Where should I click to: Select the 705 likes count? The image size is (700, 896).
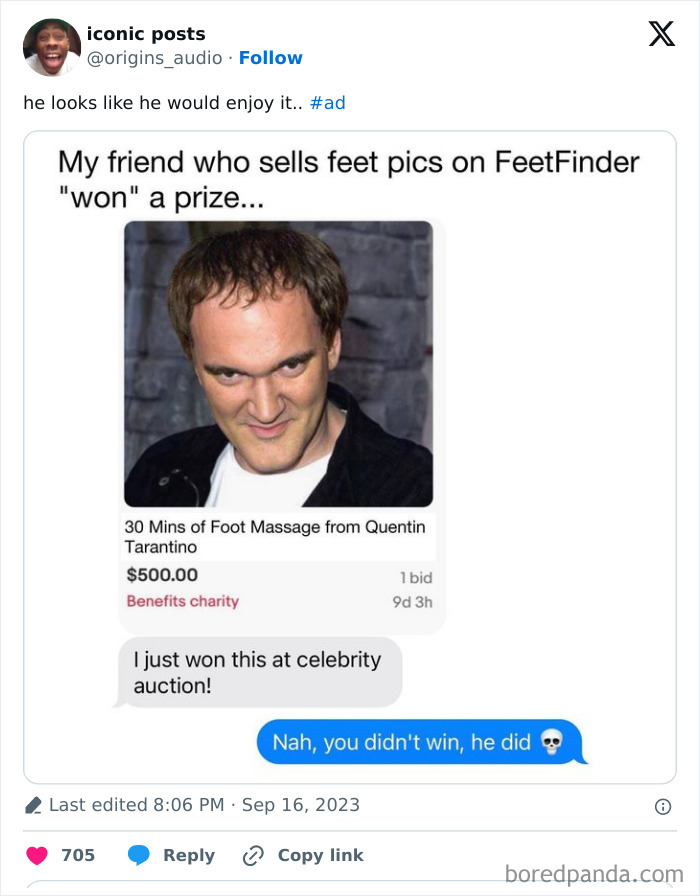point(78,855)
